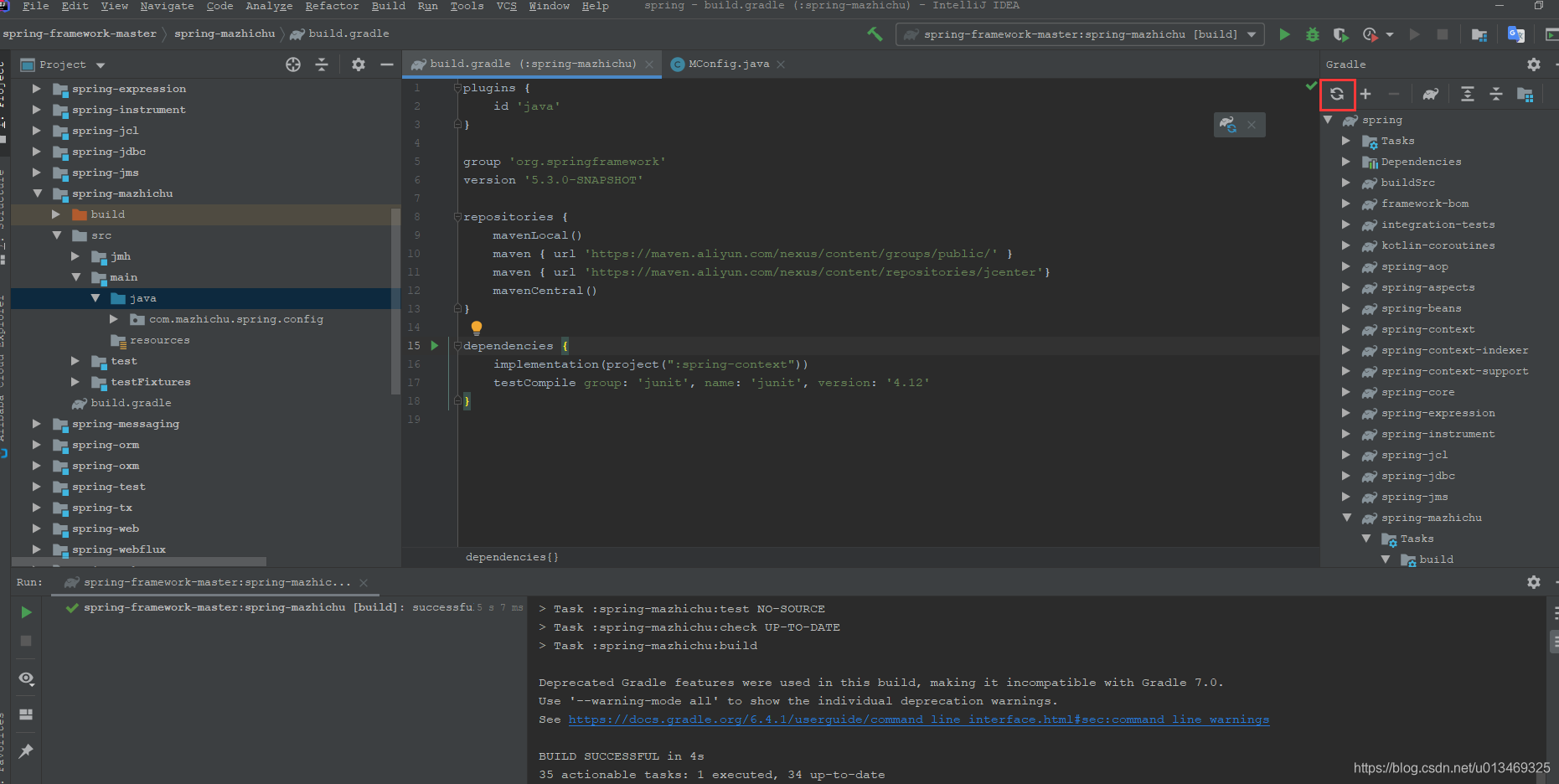Open Run panel settings gear
This screenshot has width=1559, height=784.
(x=1534, y=582)
